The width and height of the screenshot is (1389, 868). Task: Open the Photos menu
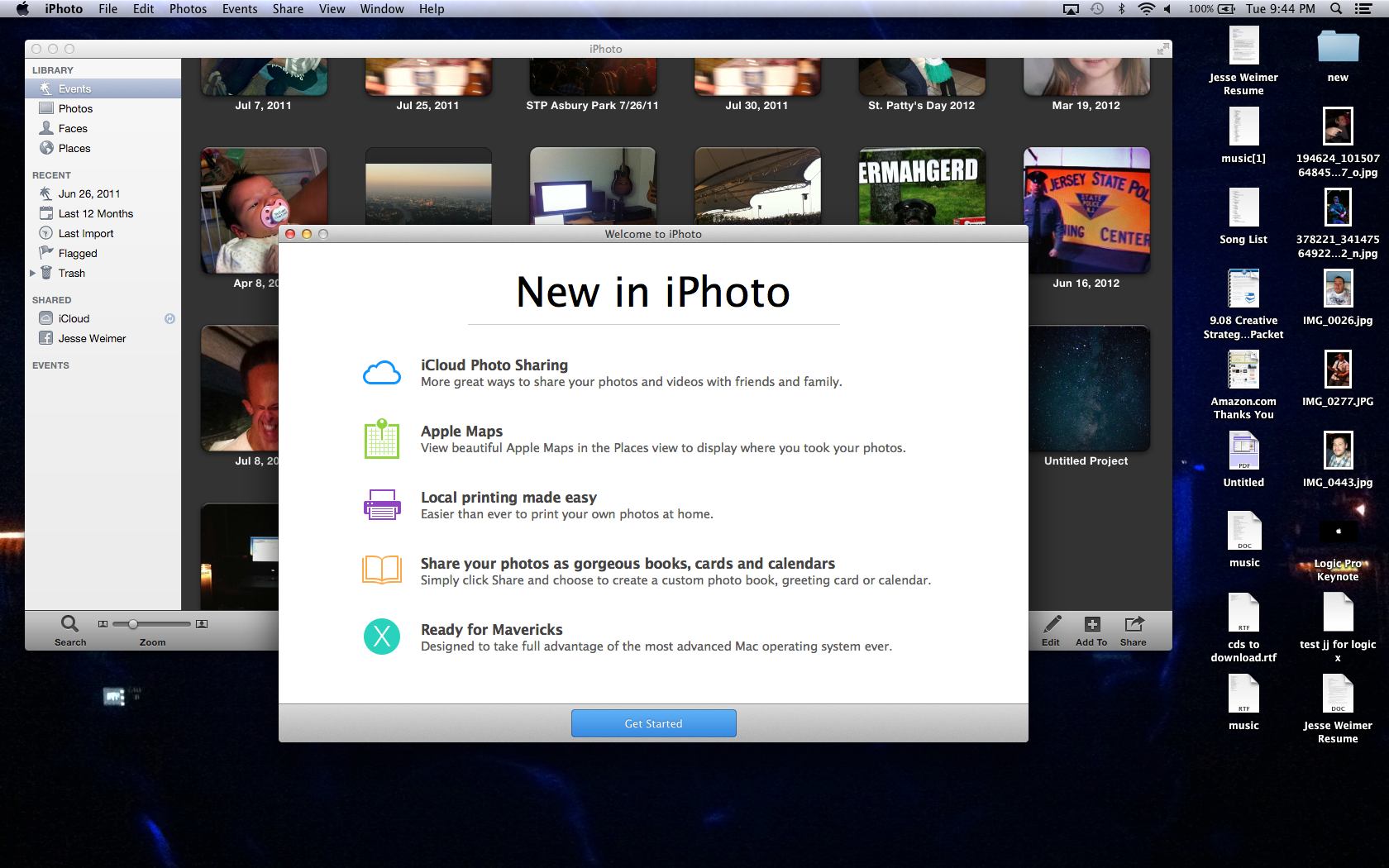(x=188, y=9)
